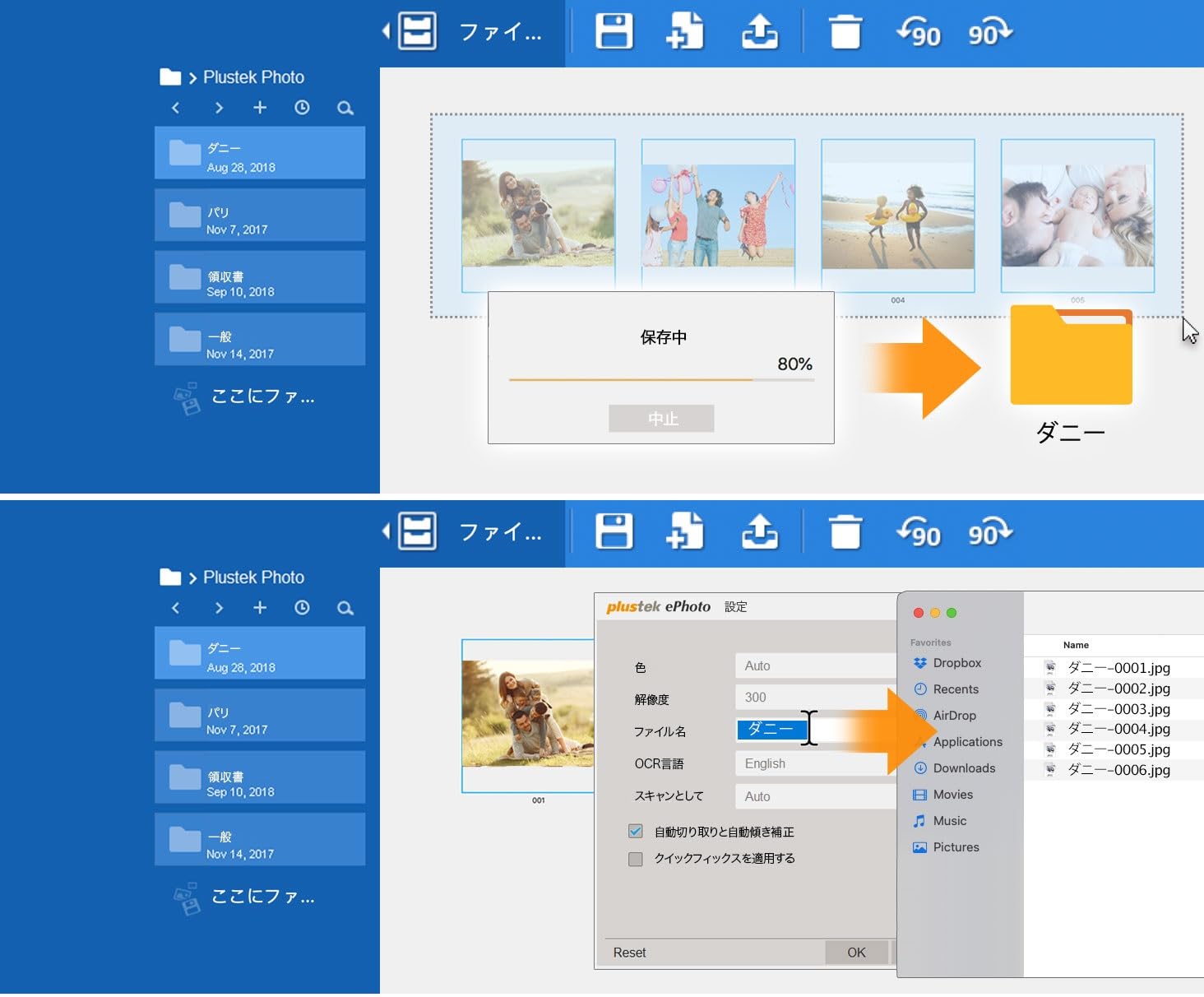Click the trash delete icon above the four-photo strip

pyautogui.click(x=845, y=33)
